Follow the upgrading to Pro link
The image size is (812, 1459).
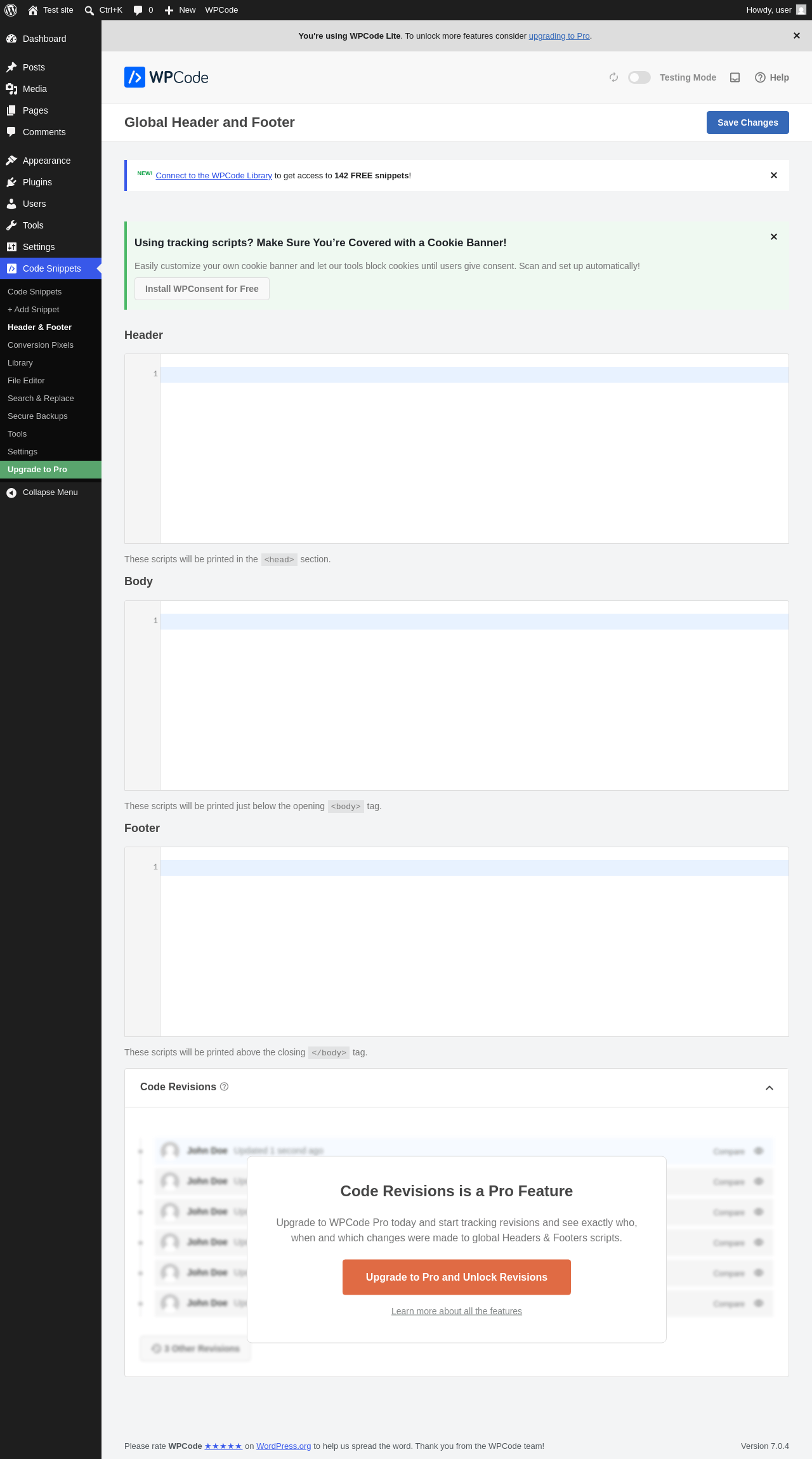(x=559, y=36)
